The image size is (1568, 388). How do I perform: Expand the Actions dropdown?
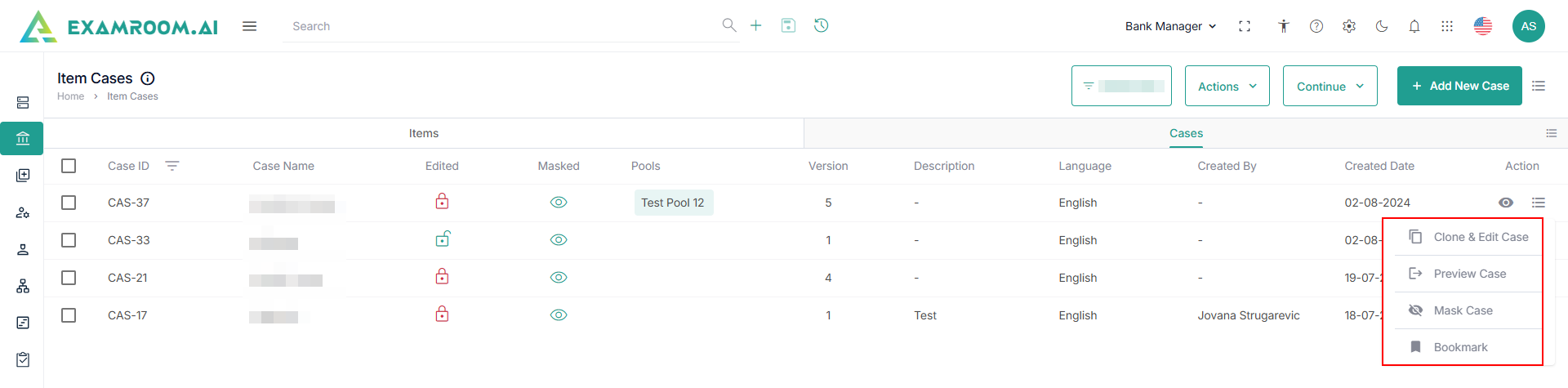(x=1227, y=86)
